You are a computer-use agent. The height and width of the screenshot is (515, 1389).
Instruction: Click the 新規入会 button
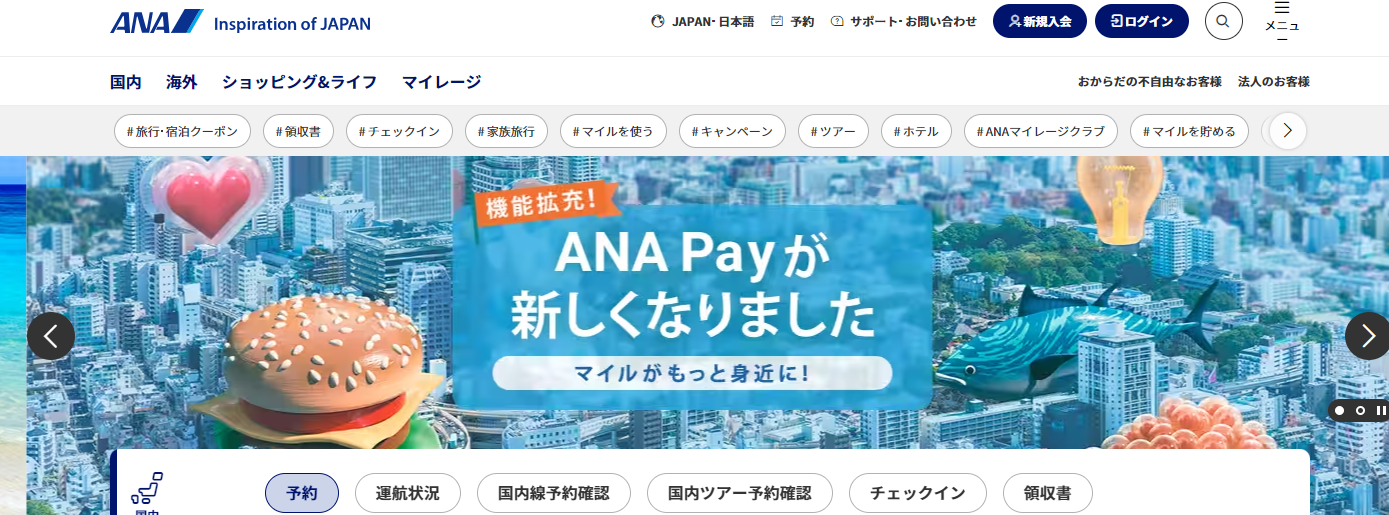click(1040, 21)
